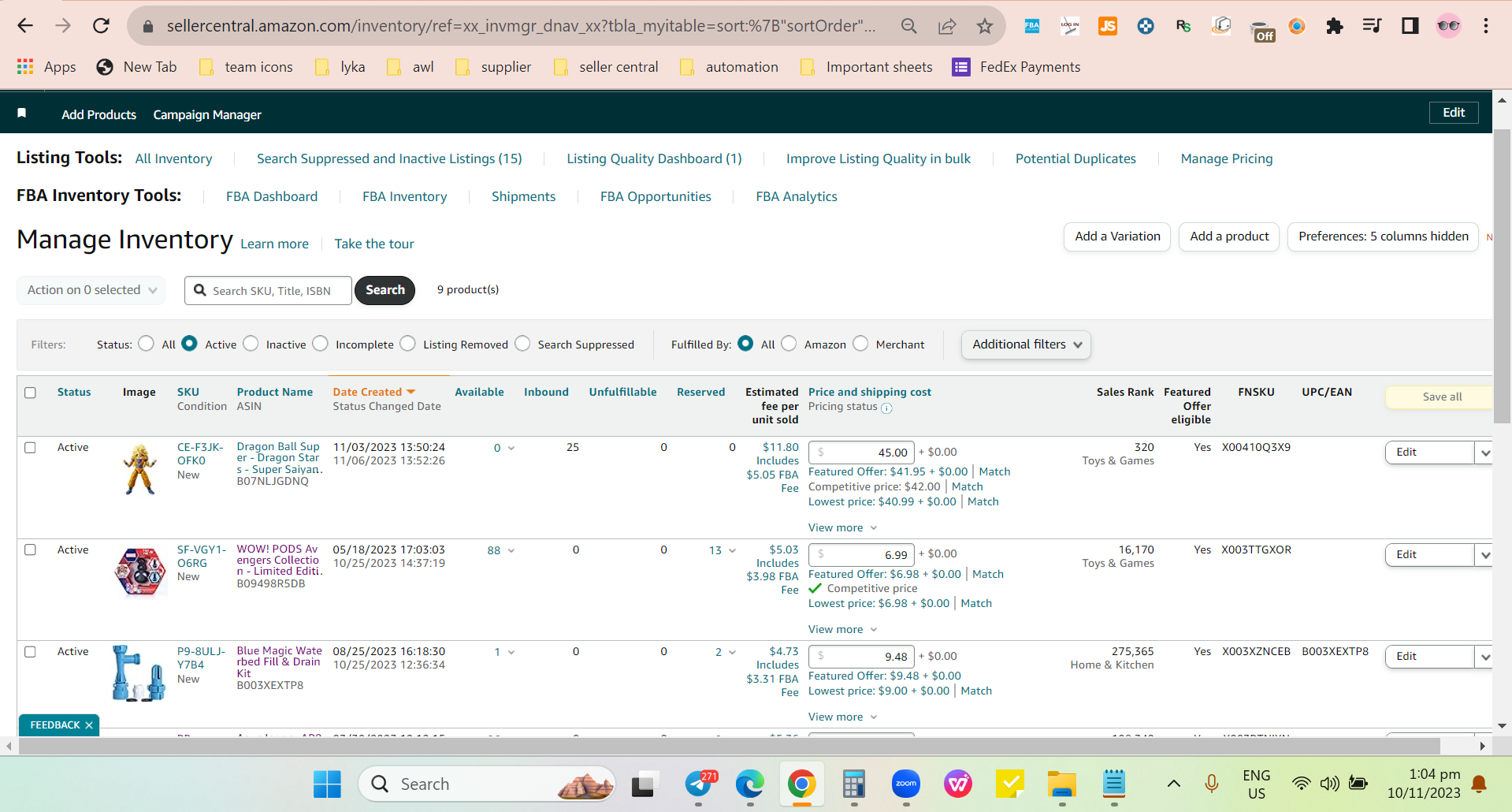This screenshot has height=812, width=1512.
Task: Open the FBA calculator extension icon
Action: pos(1032,26)
